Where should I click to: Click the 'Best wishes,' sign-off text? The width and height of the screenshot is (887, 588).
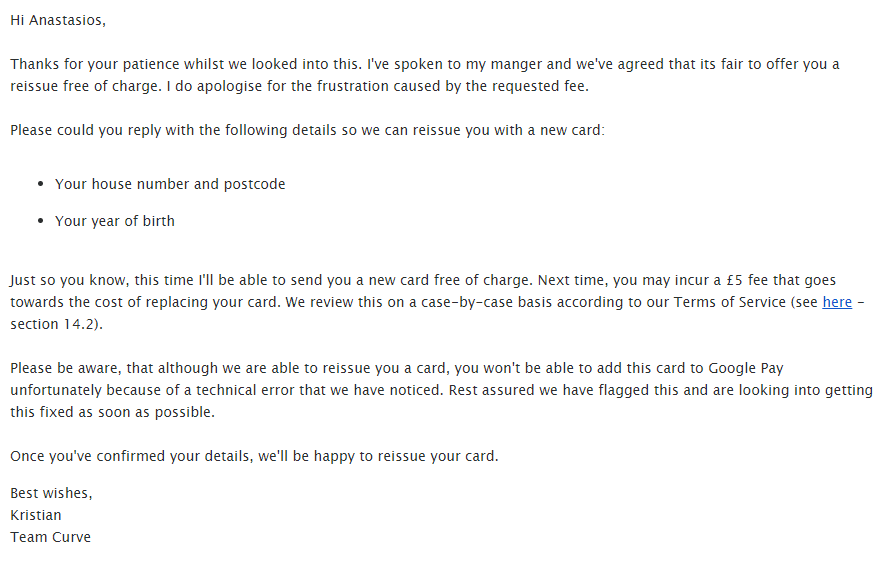51,493
